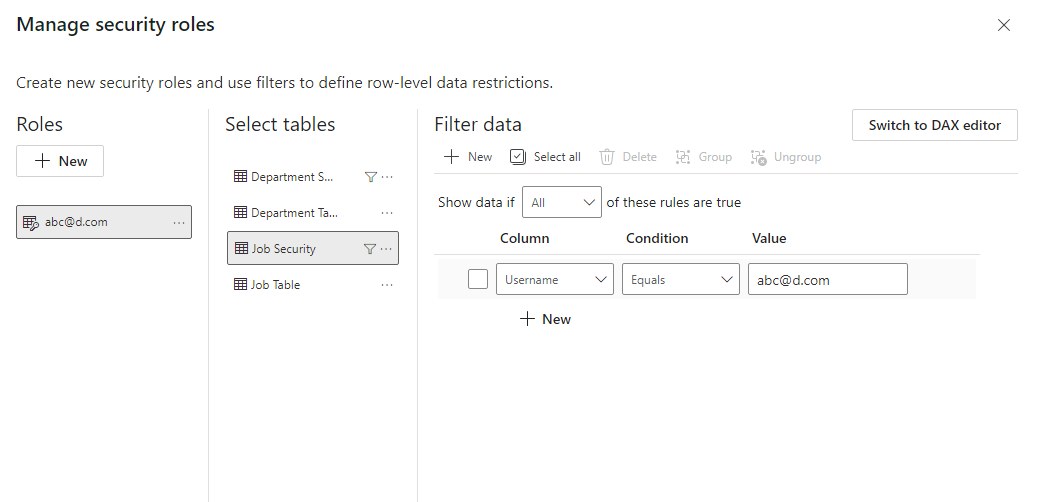Image resolution: width=1047 pixels, height=502 pixels.
Task: Select the abc@d.com role
Action: tap(103, 222)
